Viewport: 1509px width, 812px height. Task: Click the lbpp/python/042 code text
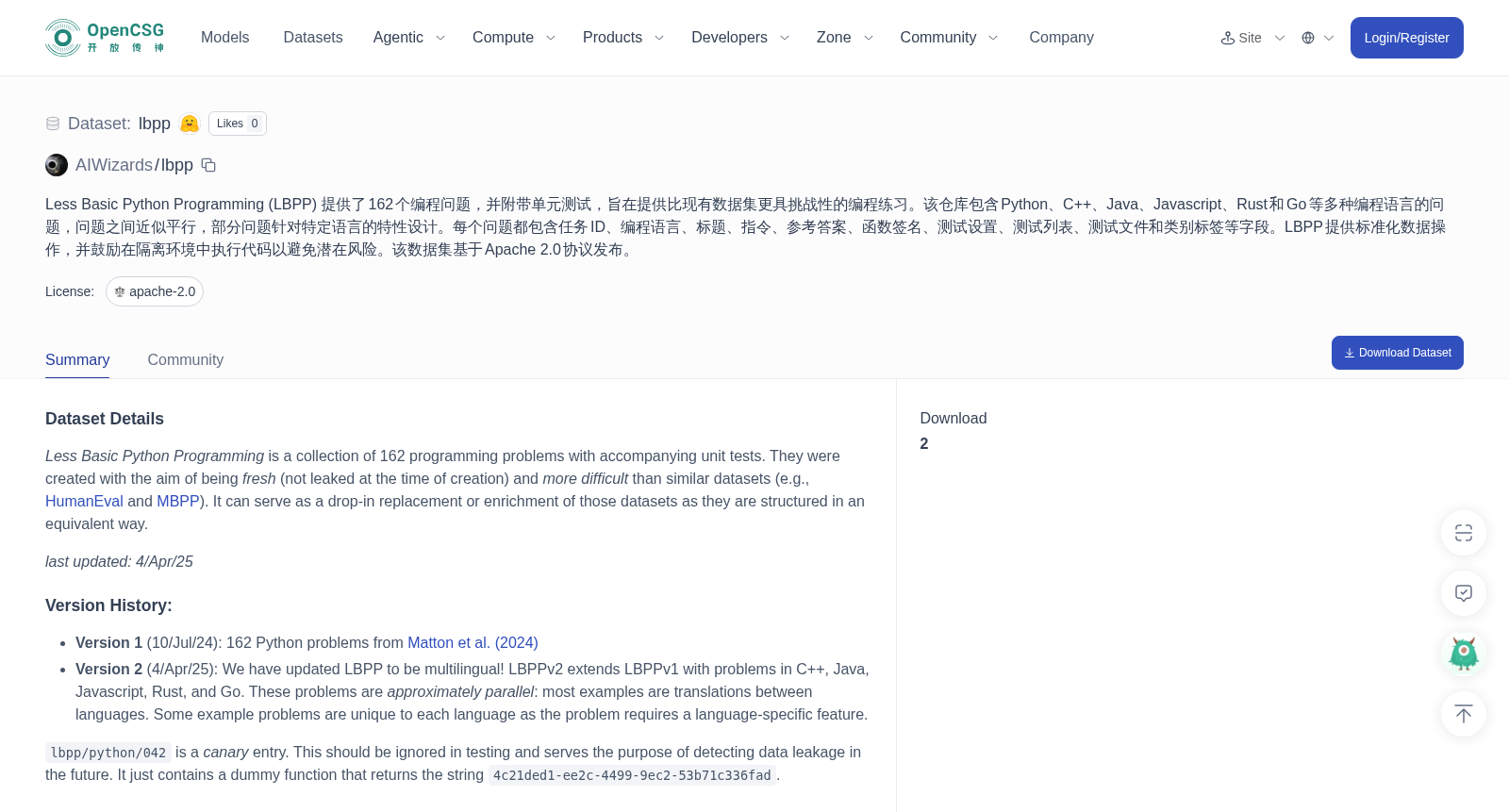point(108,753)
